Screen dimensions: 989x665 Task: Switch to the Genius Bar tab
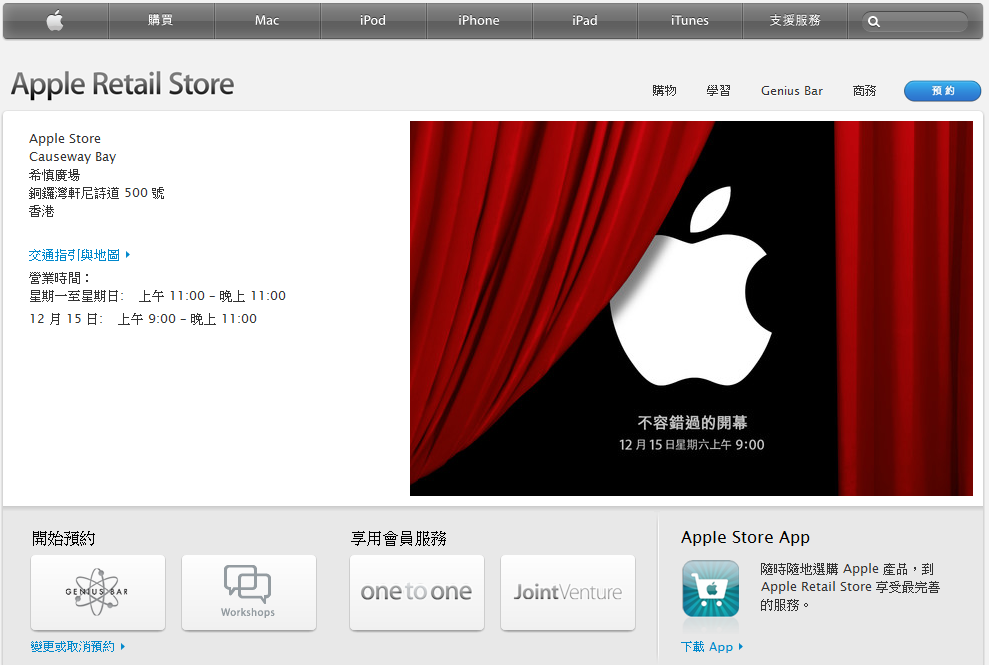[x=791, y=91]
